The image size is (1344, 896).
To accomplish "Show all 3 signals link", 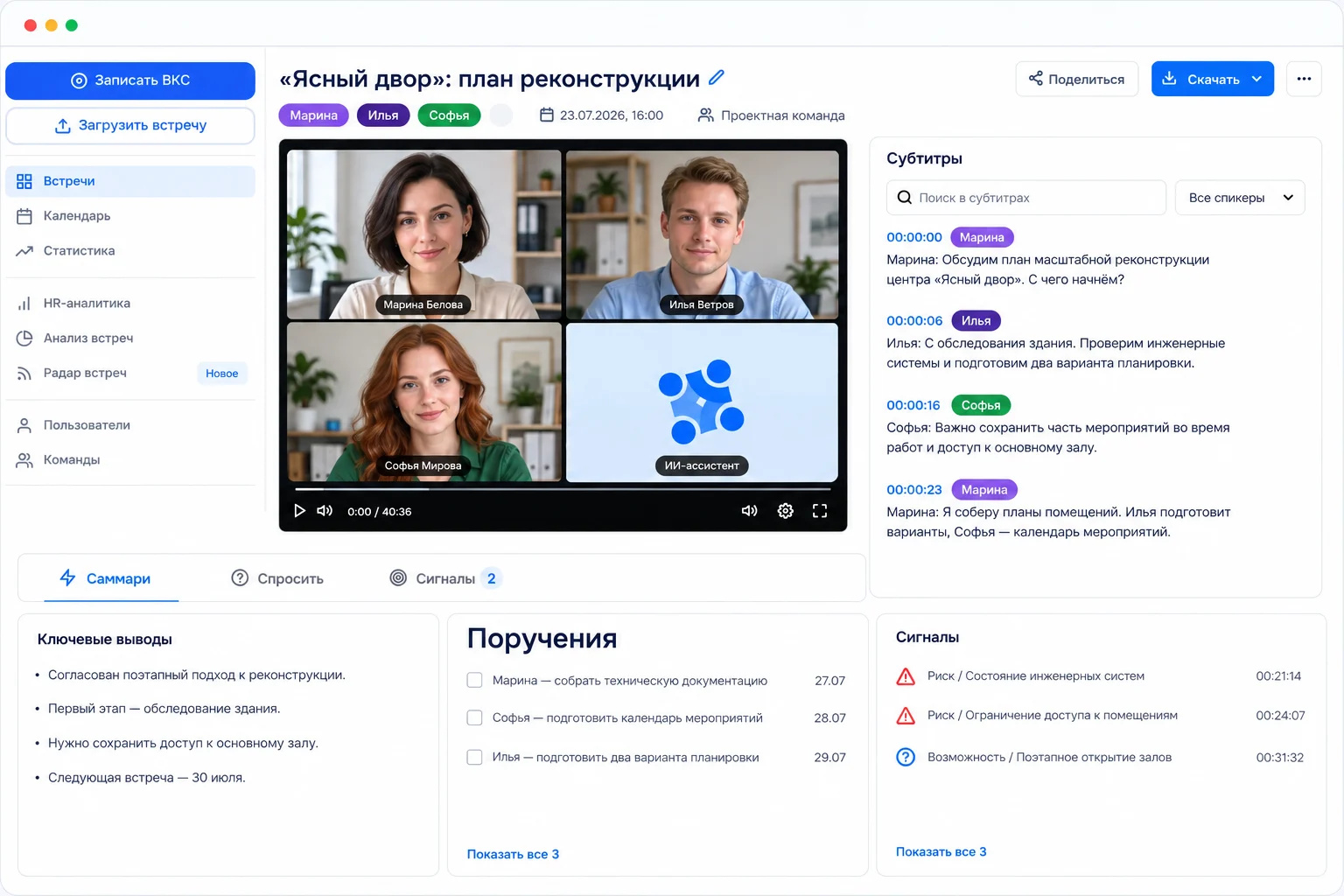I will (x=941, y=851).
